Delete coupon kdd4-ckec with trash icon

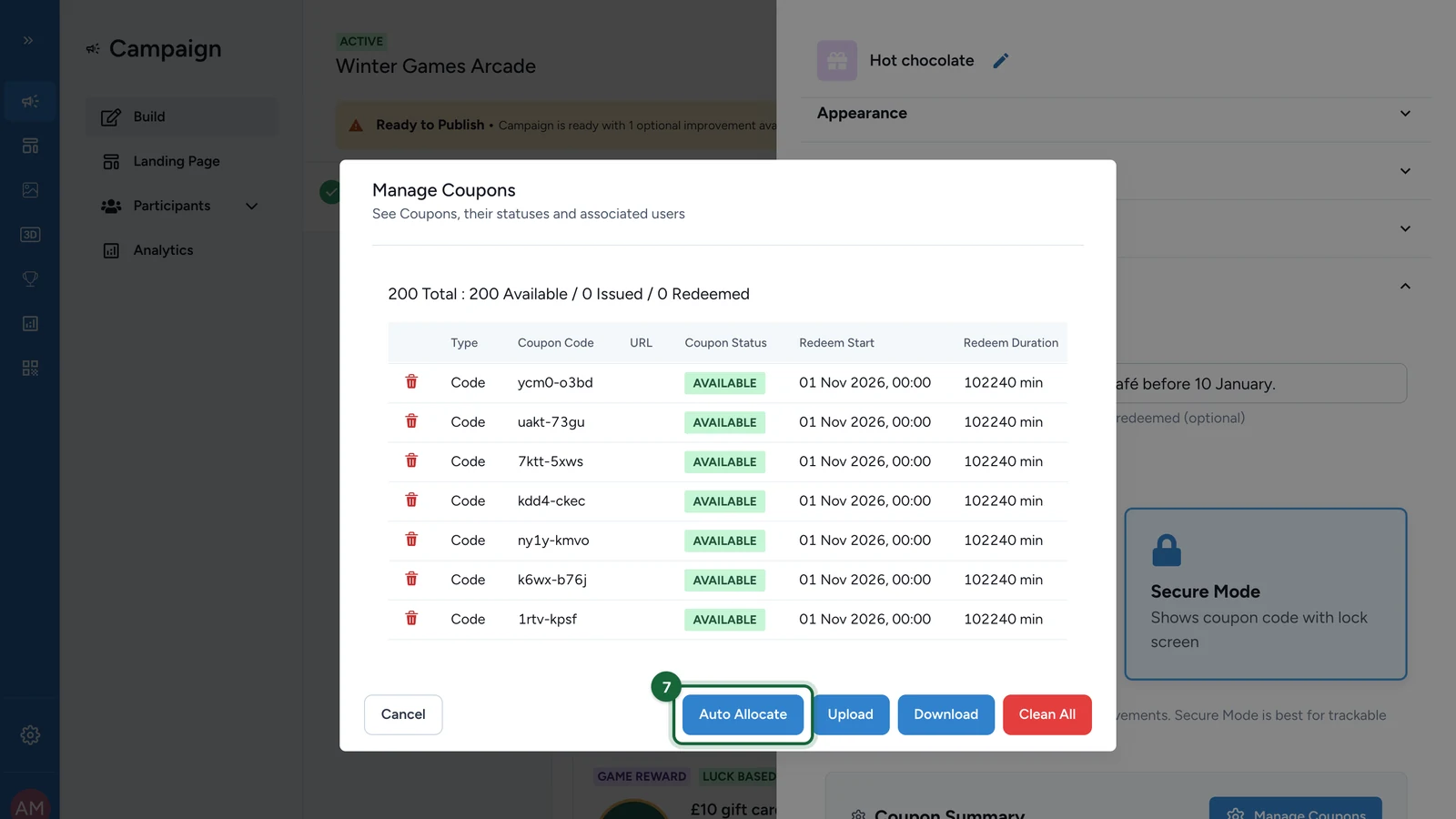411,500
